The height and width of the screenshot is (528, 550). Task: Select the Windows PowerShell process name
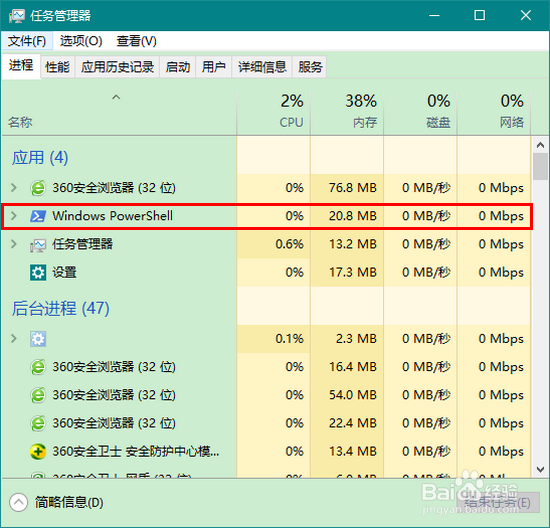click(x=112, y=216)
